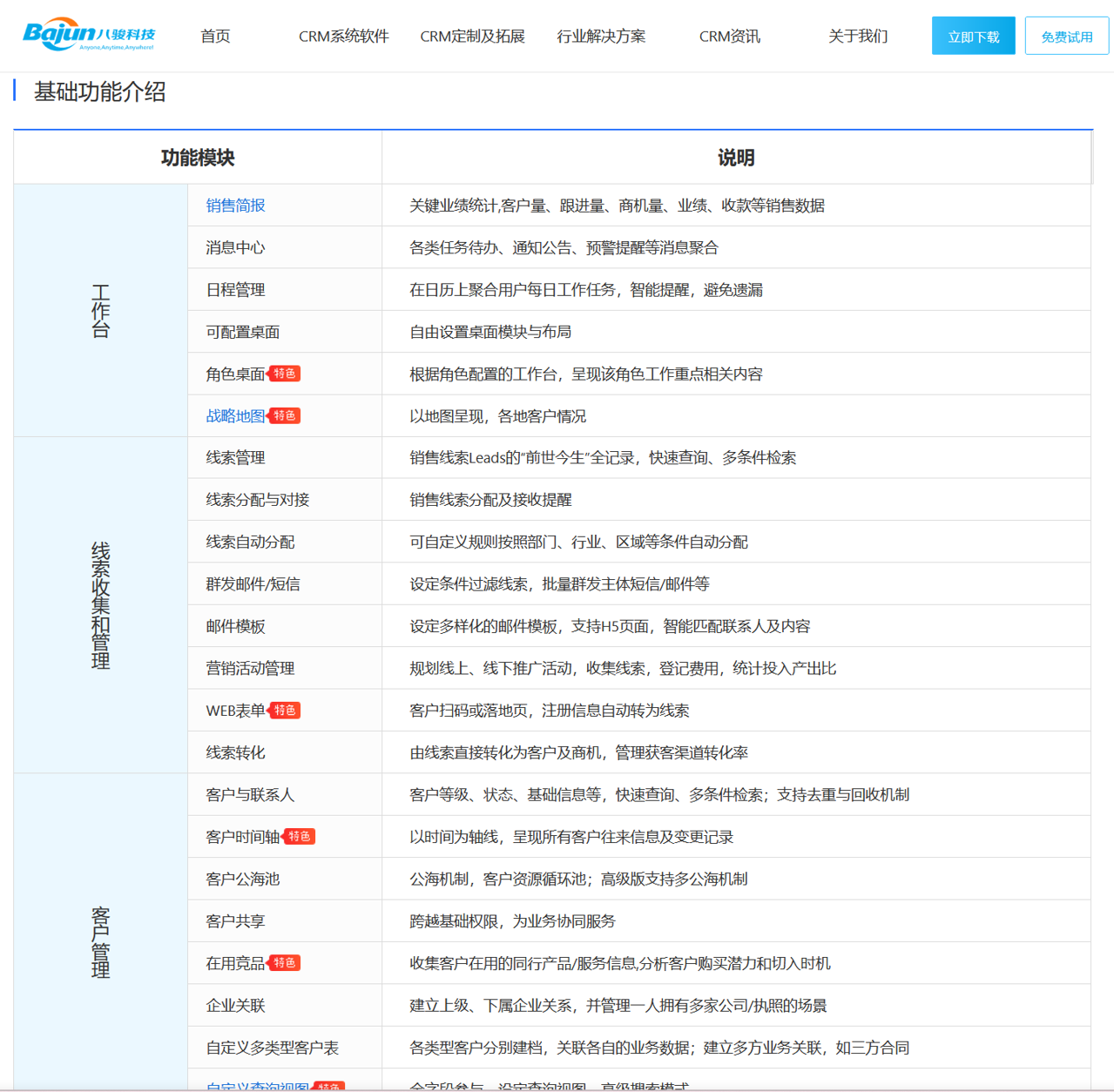Click the 特色 badge next to 在用竞品
This screenshot has width=1114, height=1092.
click(284, 963)
